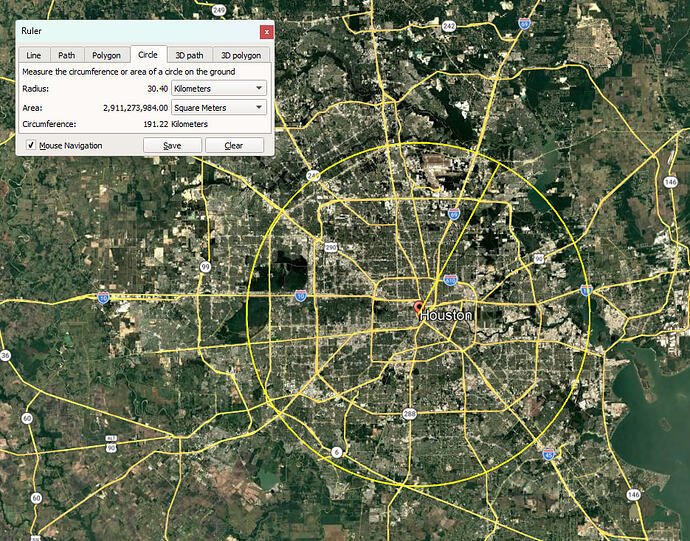Switch to the Path tab
Viewport: 690px width, 541px height.
[x=66, y=55]
